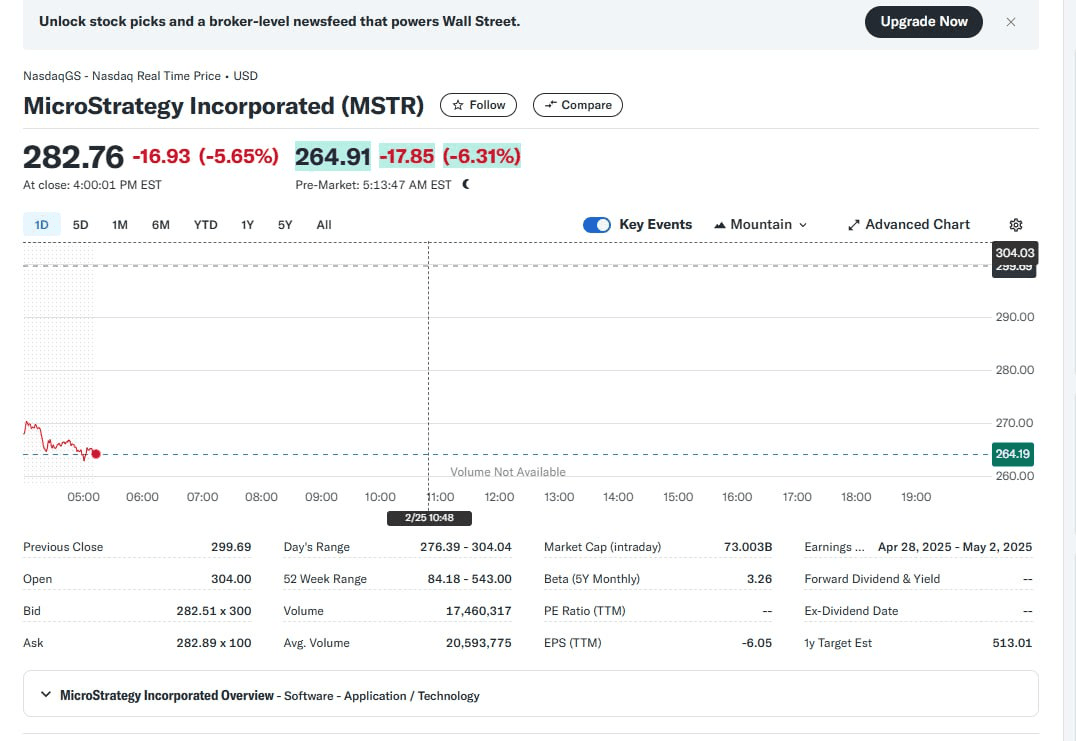Switch to the 5D chart range

(80, 225)
